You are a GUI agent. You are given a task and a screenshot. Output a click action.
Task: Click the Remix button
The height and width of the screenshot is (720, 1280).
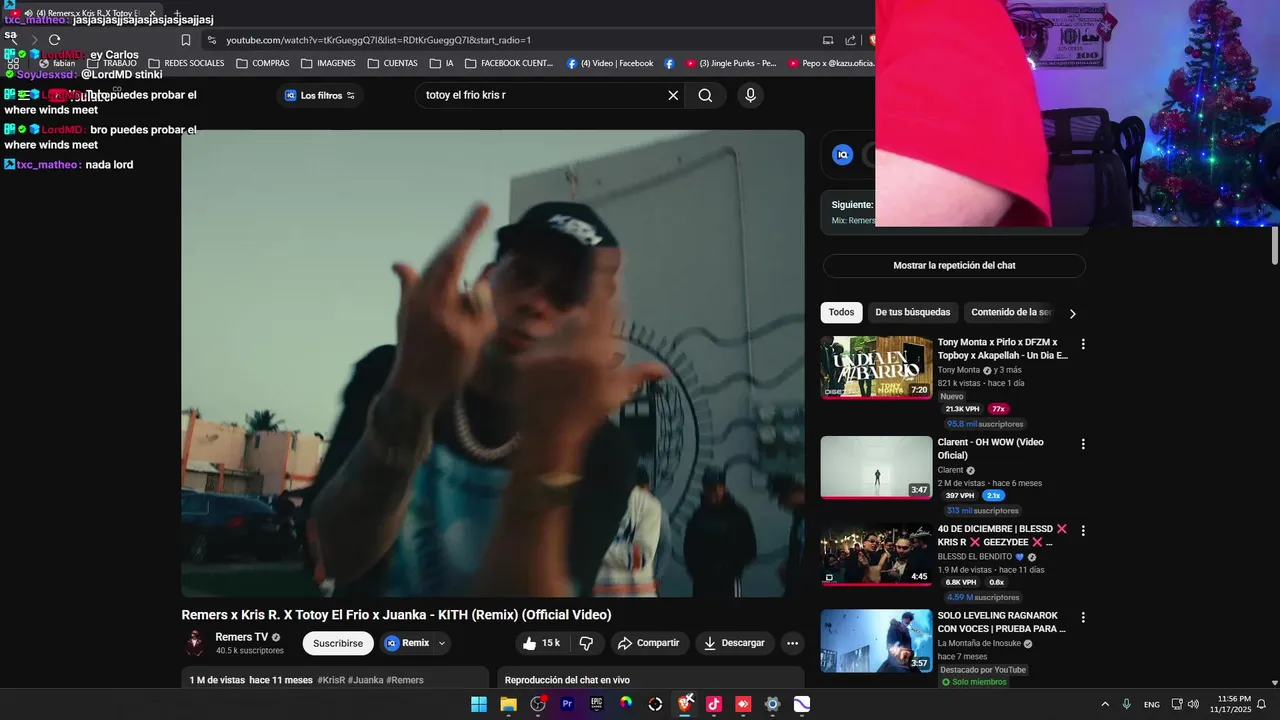[407, 643]
